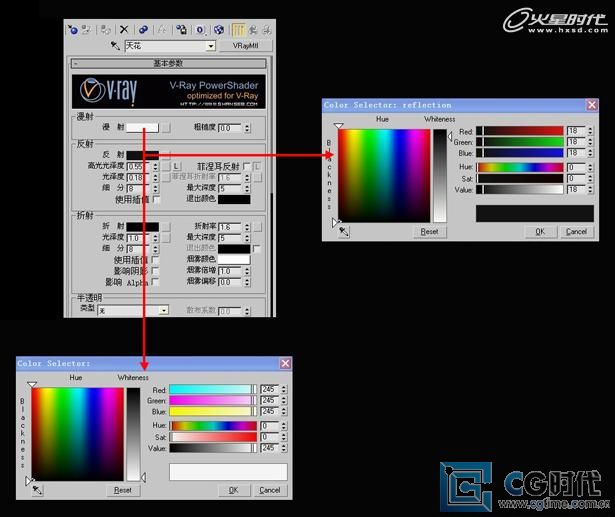Click Hue slider in reflection Color Selector
615x517 pixels.
click(520, 167)
